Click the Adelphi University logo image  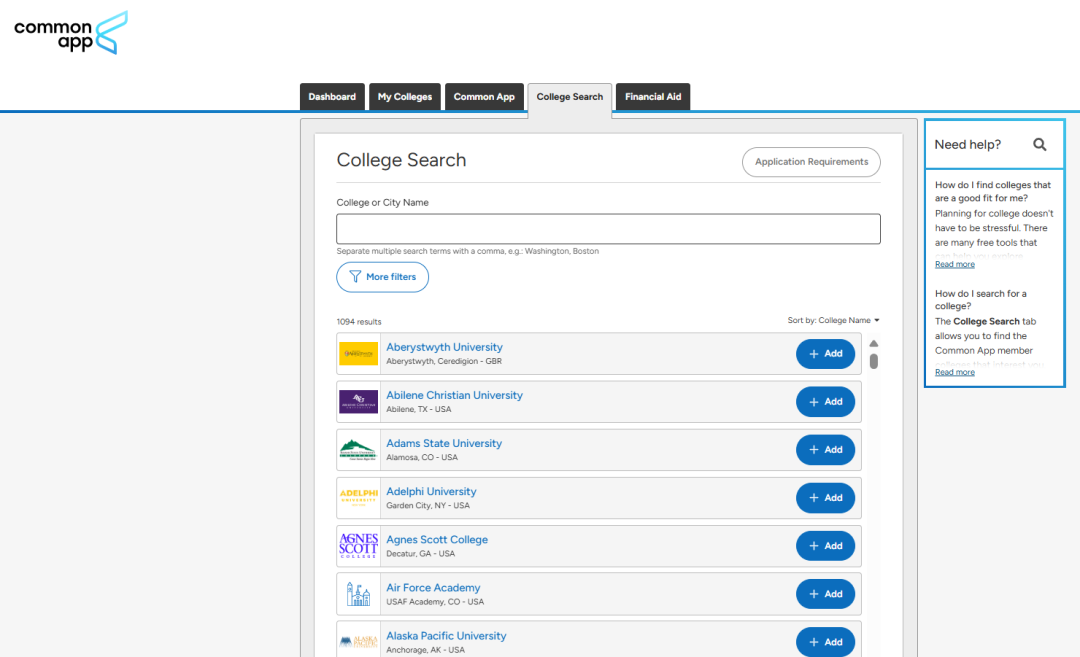point(358,498)
